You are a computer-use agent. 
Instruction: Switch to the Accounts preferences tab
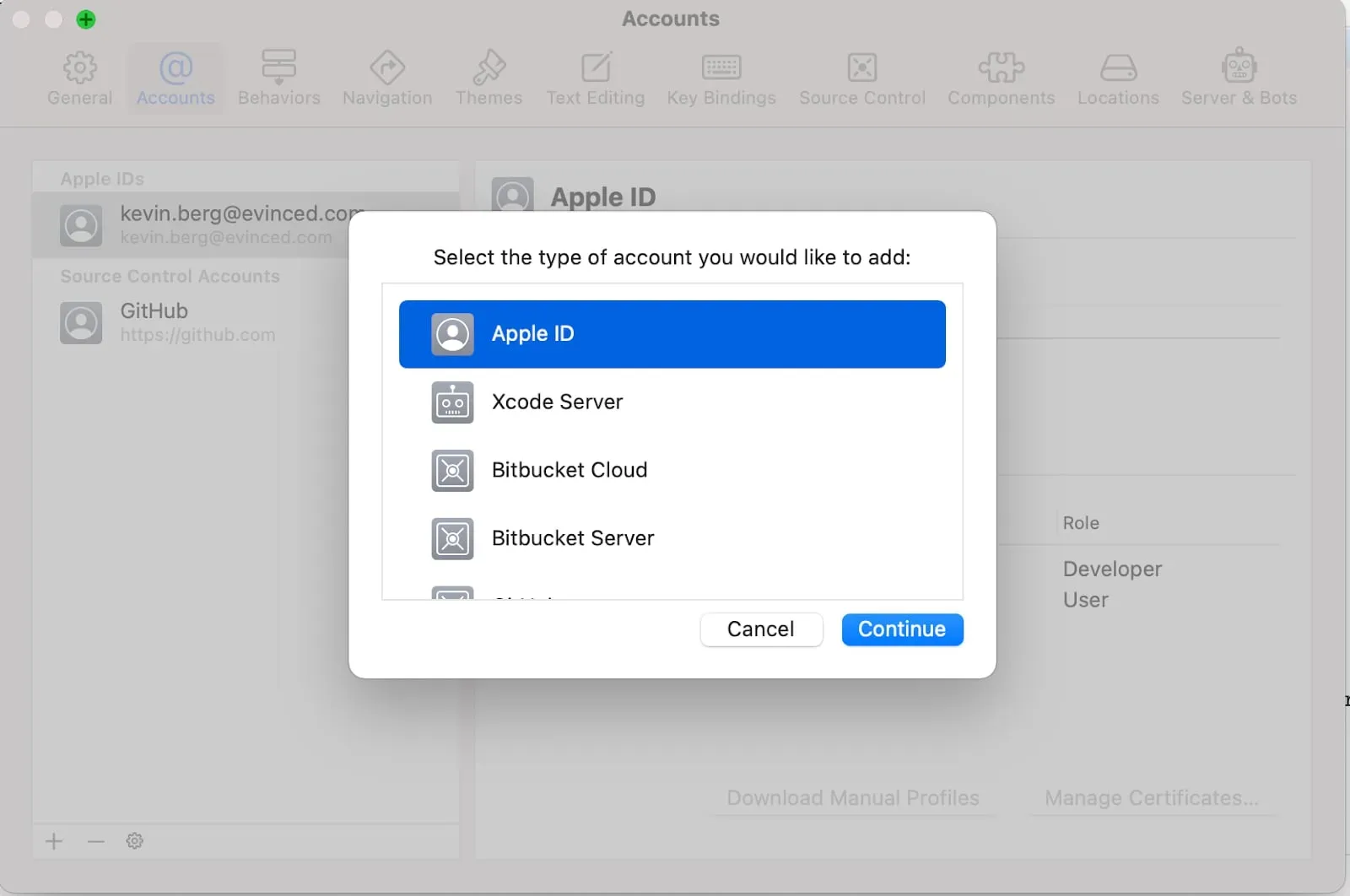coord(175,79)
